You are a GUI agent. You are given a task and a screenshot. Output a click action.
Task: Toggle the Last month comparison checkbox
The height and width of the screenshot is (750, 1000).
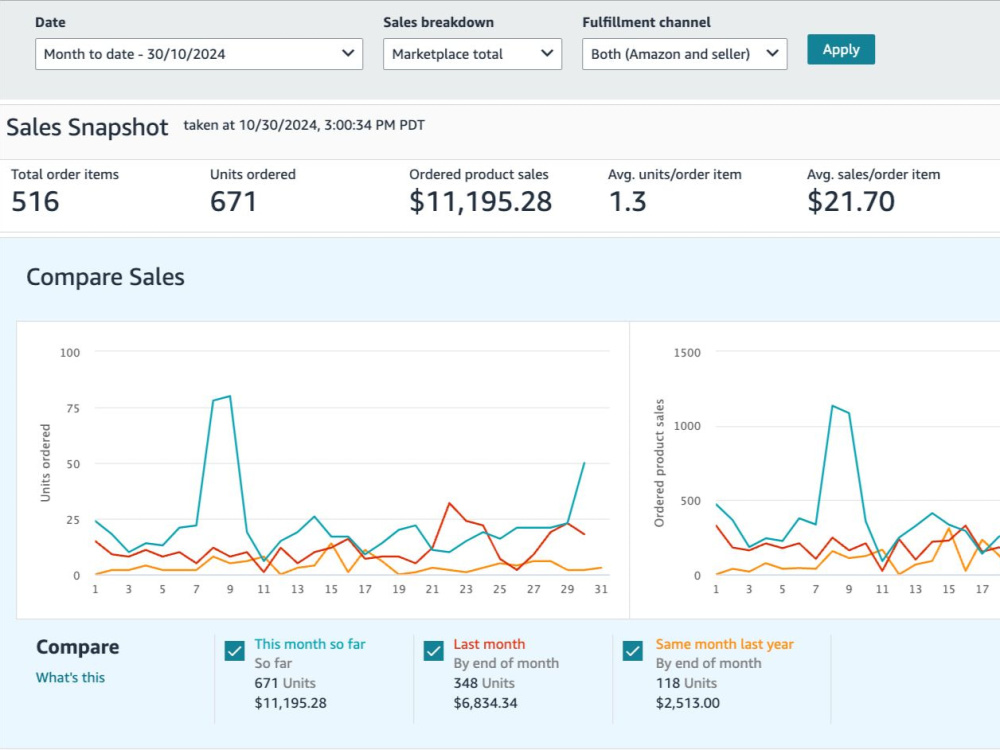pyautogui.click(x=434, y=651)
